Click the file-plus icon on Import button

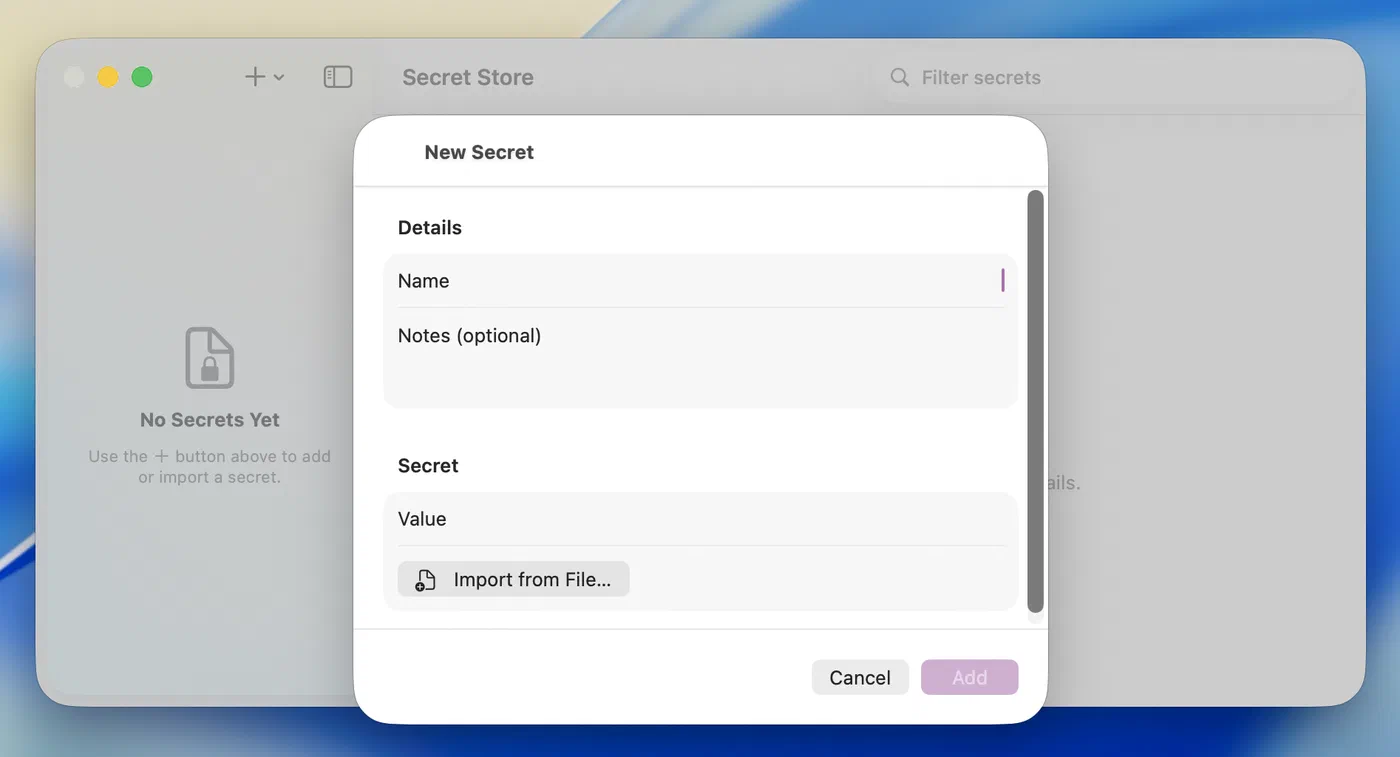click(425, 580)
